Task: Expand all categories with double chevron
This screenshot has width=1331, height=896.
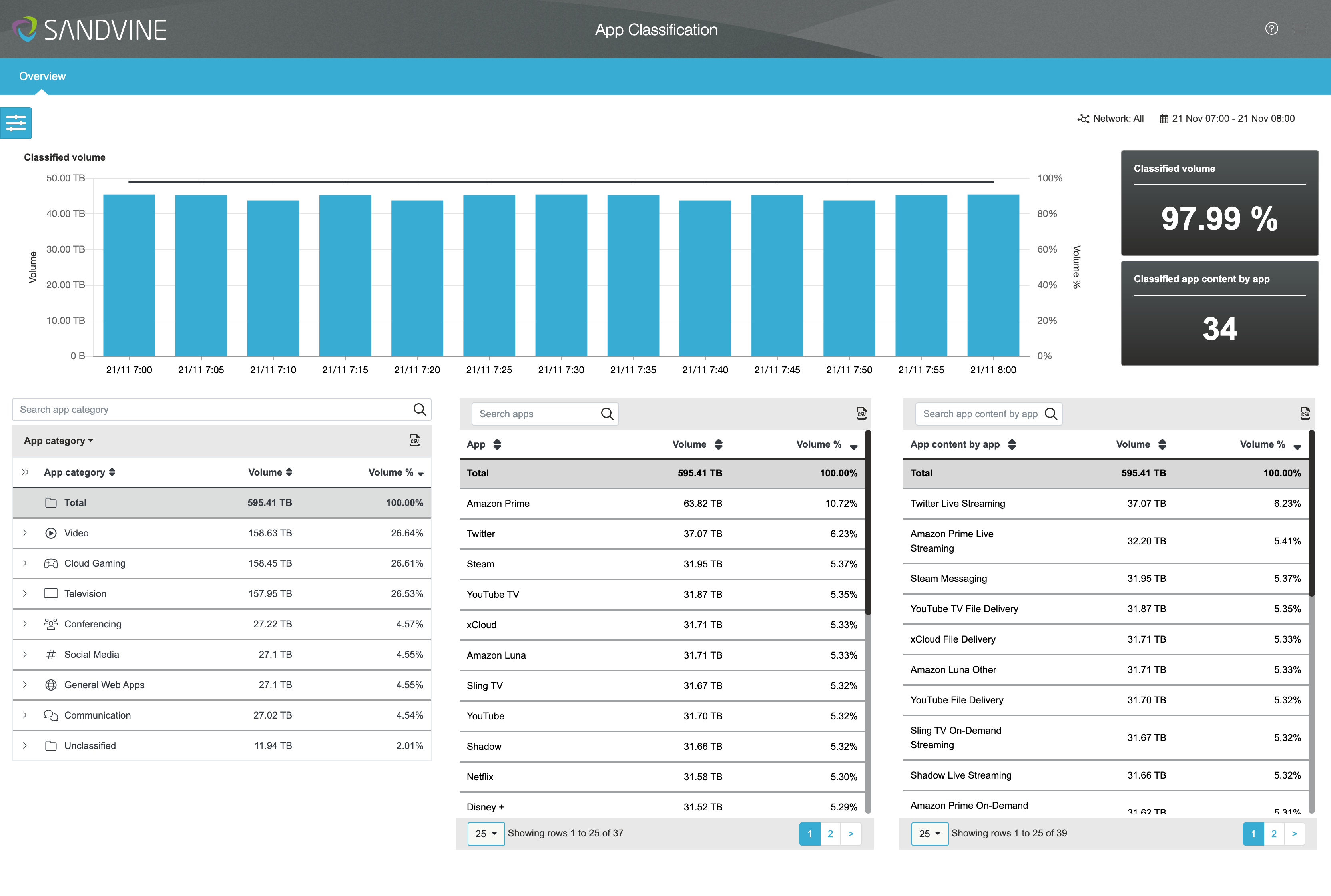Action: pyautogui.click(x=25, y=472)
